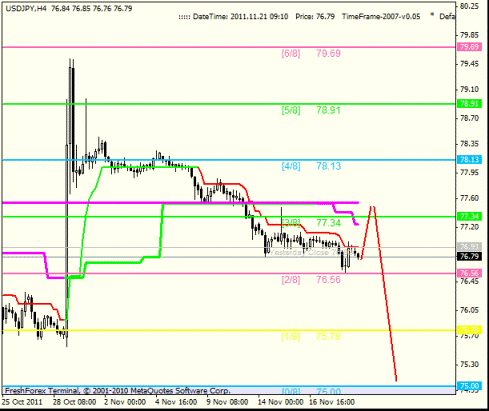Click the 78.70 price axis value
The width and height of the screenshot is (489, 411).
click(x=469, y=118)
